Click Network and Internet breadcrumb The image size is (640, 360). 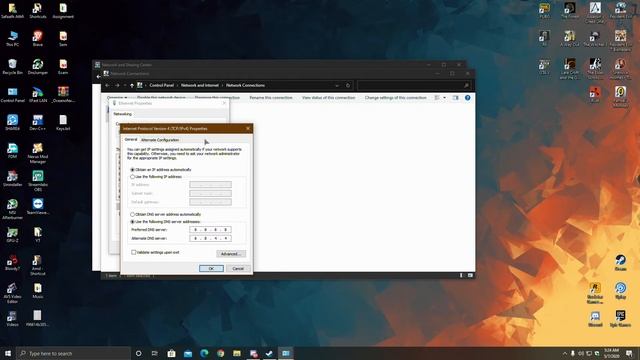point(200,85)
